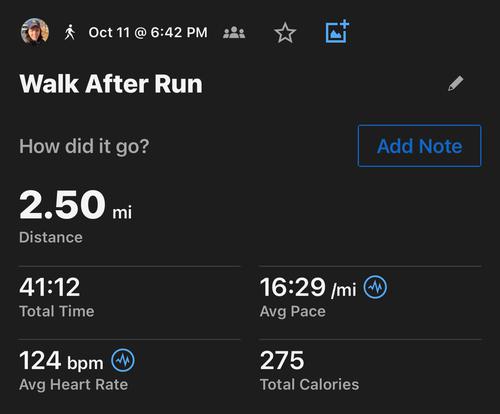Select the Distance label
Image resolution: width=500 pixels, height=414 pixels.
click(x=51, y=237)
